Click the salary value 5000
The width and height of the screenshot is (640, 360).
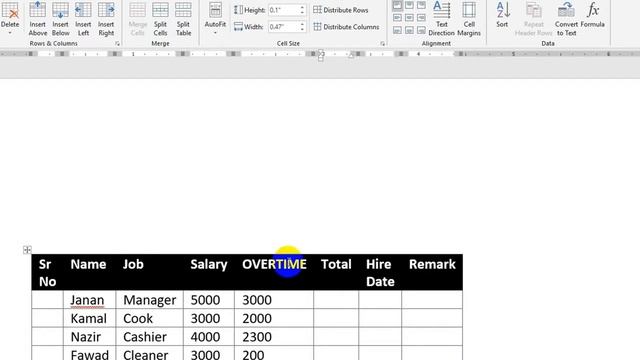[x=205, y=300]
